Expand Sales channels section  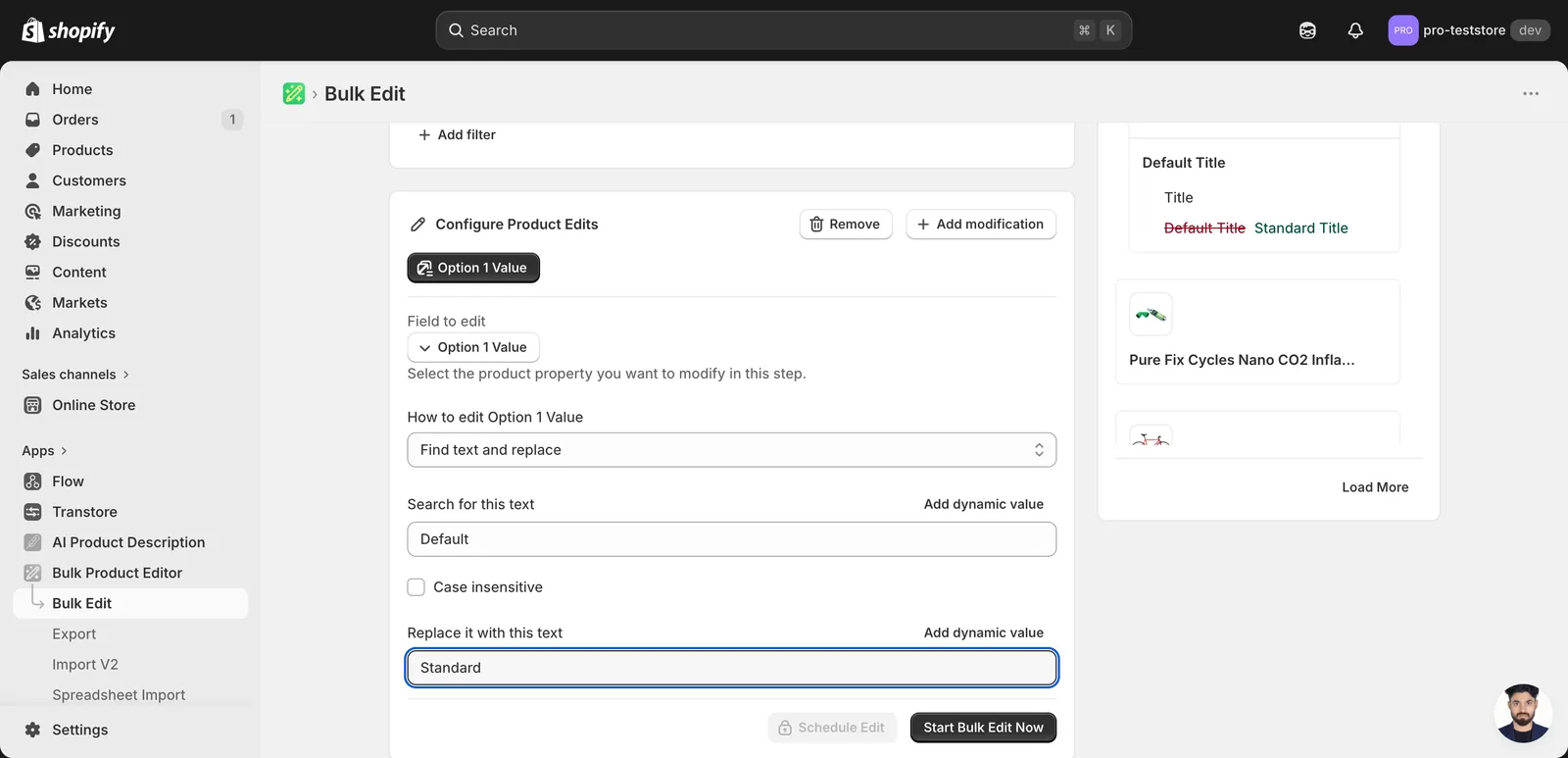pos(75,375)
